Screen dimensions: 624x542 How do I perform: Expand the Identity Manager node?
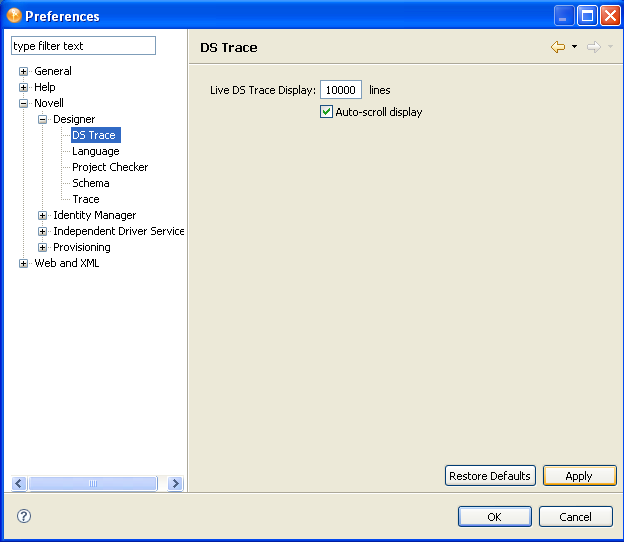tap(43, 215)
